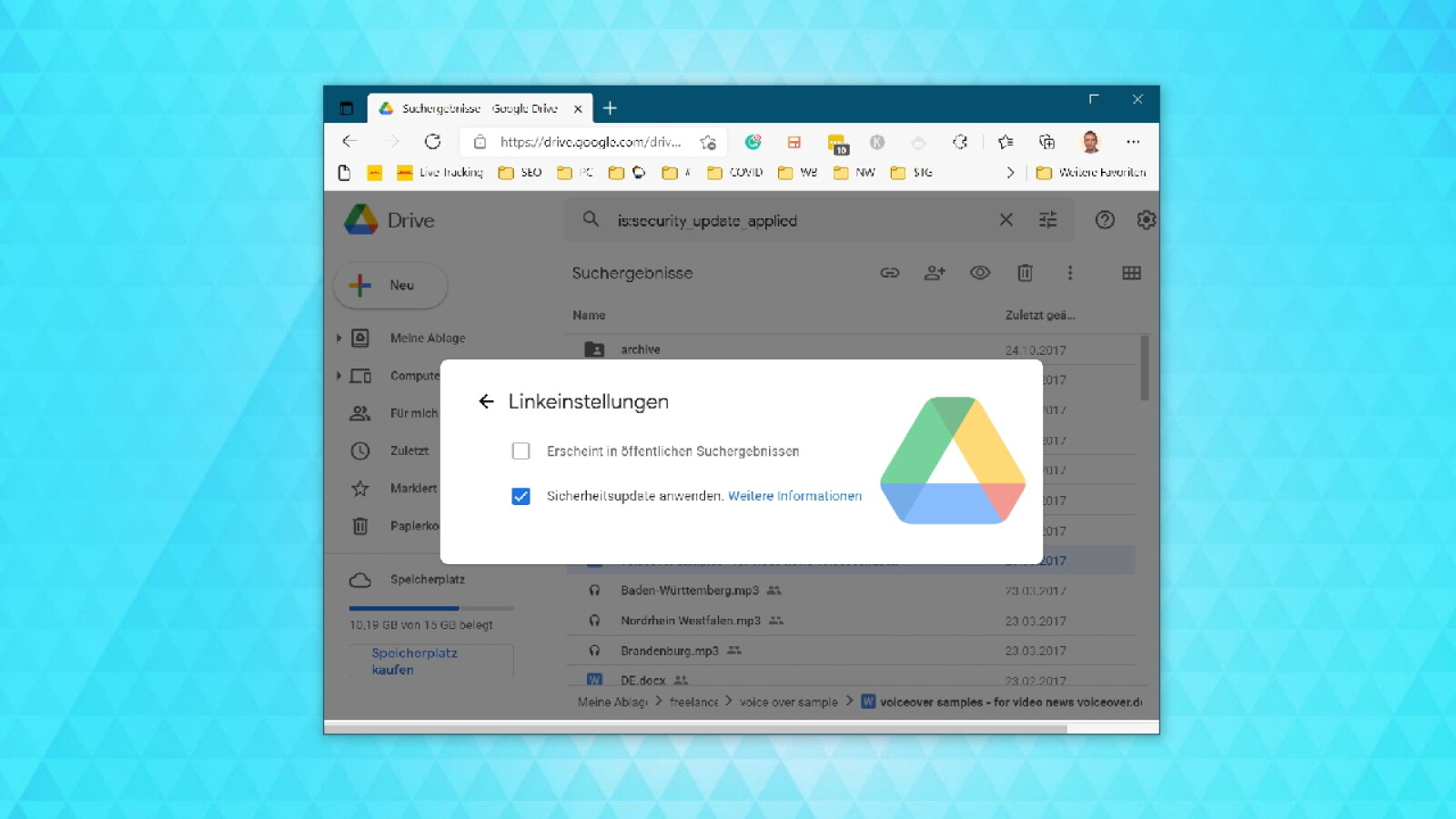The image size is (1456, 819).
Task: Uncheck 'Sicherheitsupdate anwenden' checkbox
Action: (x=521, y=496)
